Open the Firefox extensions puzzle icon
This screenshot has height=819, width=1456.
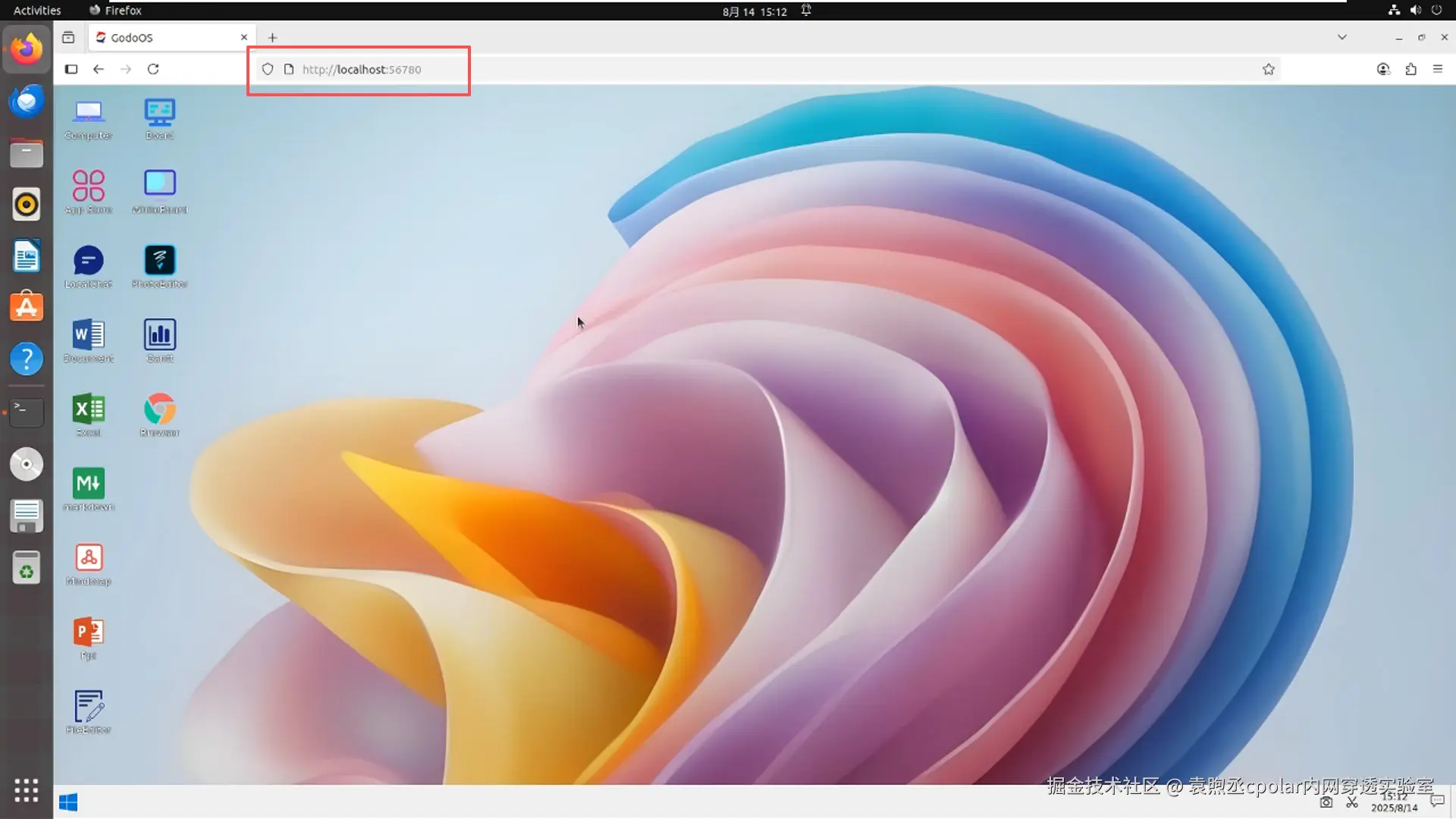pyautogui.click(x=1410, y=69)
